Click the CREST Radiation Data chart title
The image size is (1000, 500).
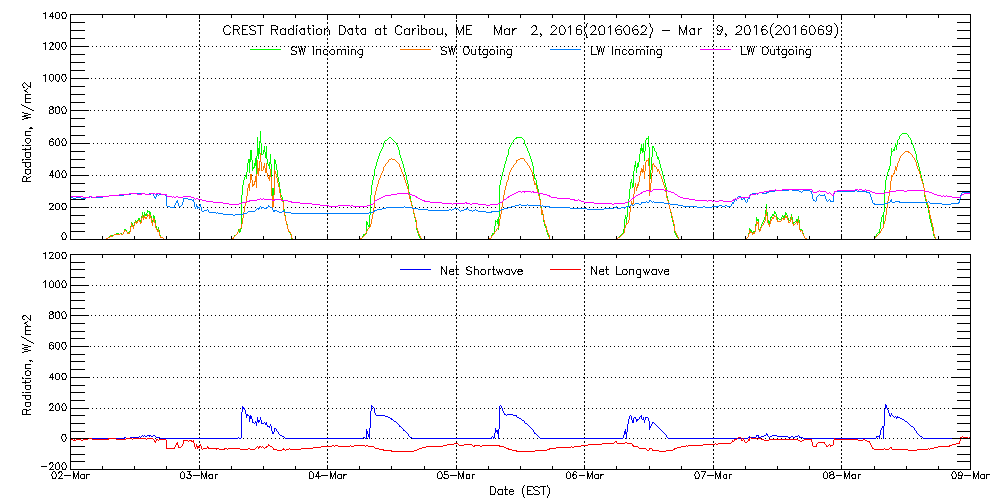530,31
